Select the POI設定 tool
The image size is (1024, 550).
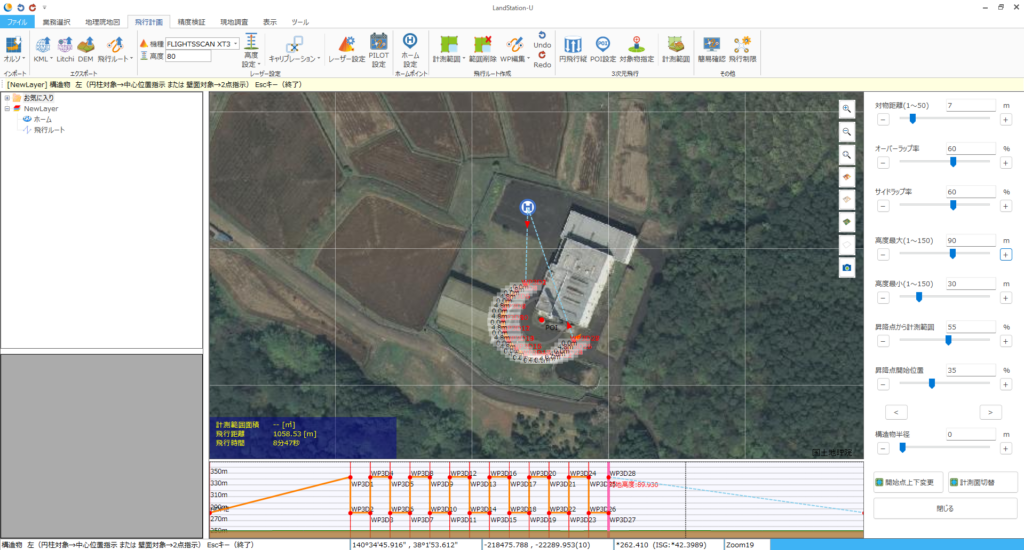603,45
